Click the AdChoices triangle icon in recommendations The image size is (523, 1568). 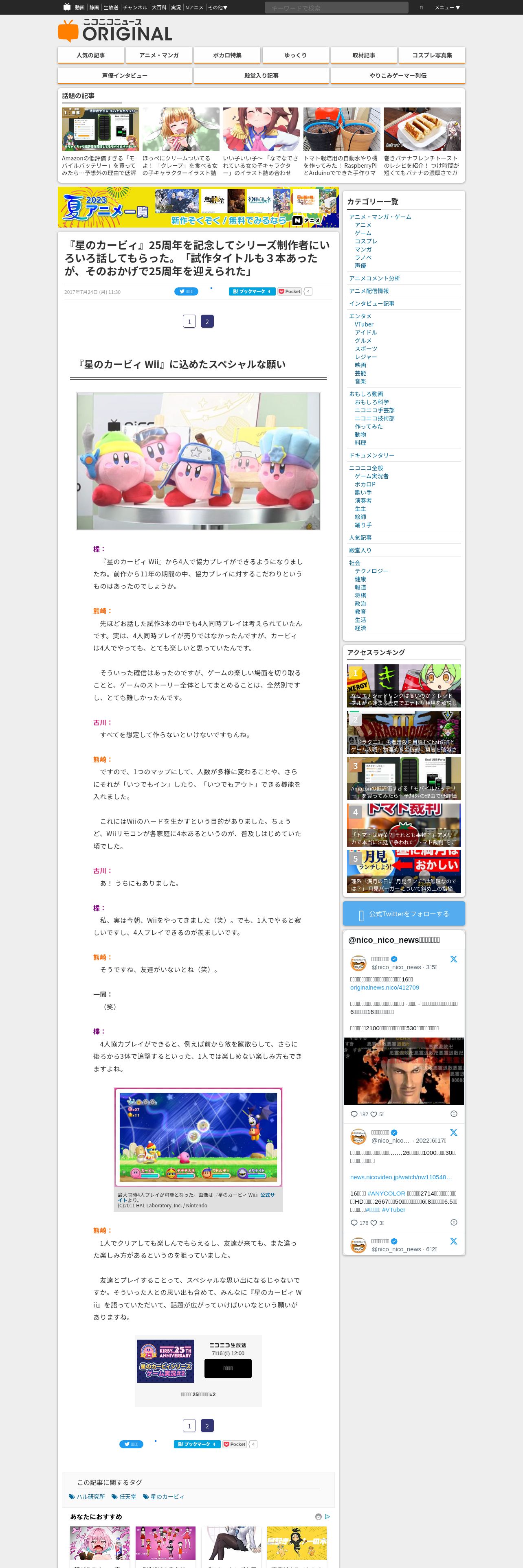point(327,1516)
